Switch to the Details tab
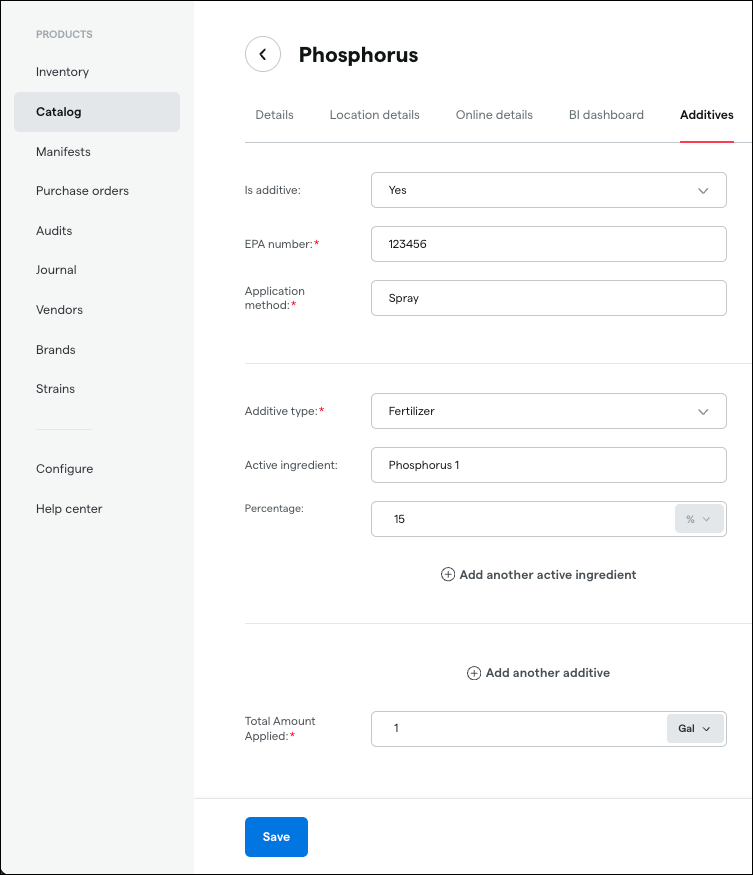The height and width of the screenshot is (875, 753). (x=274, y=115)
